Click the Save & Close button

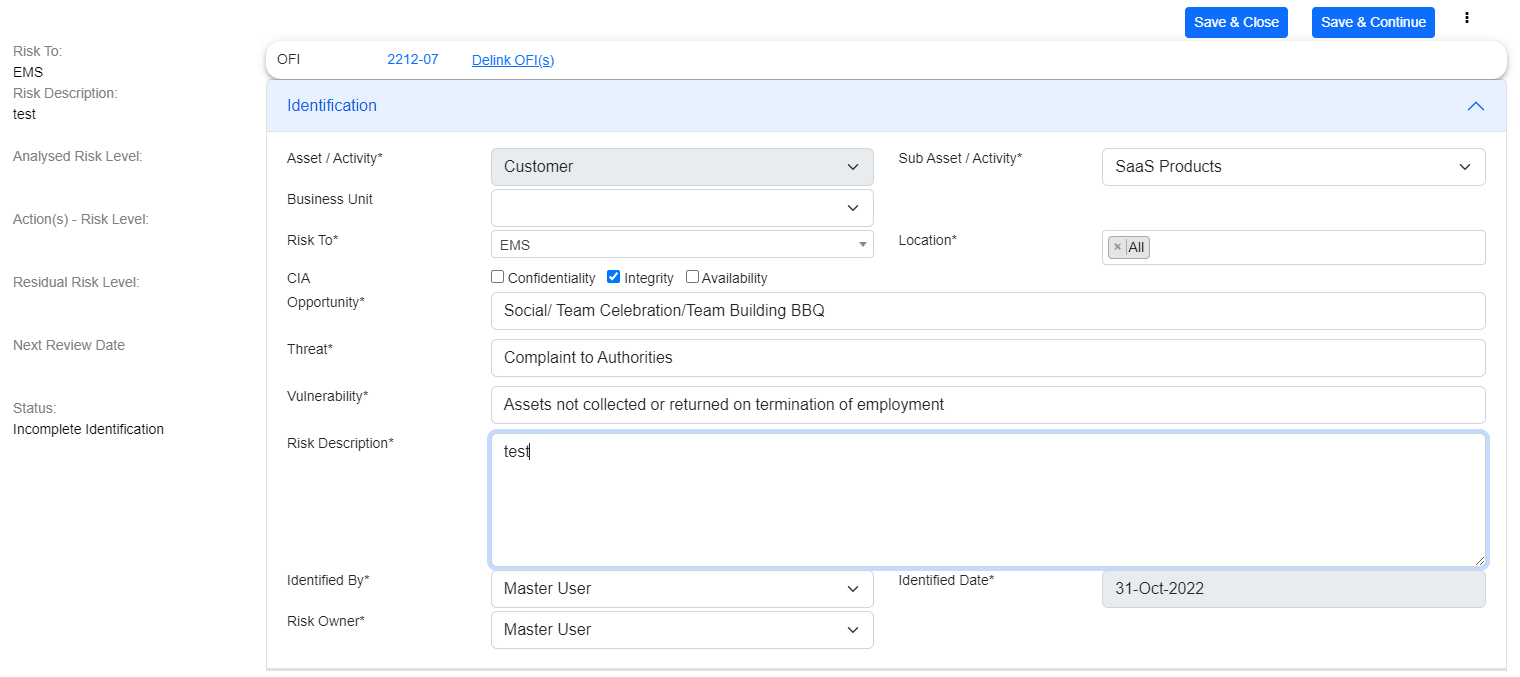pos(1236,22)
